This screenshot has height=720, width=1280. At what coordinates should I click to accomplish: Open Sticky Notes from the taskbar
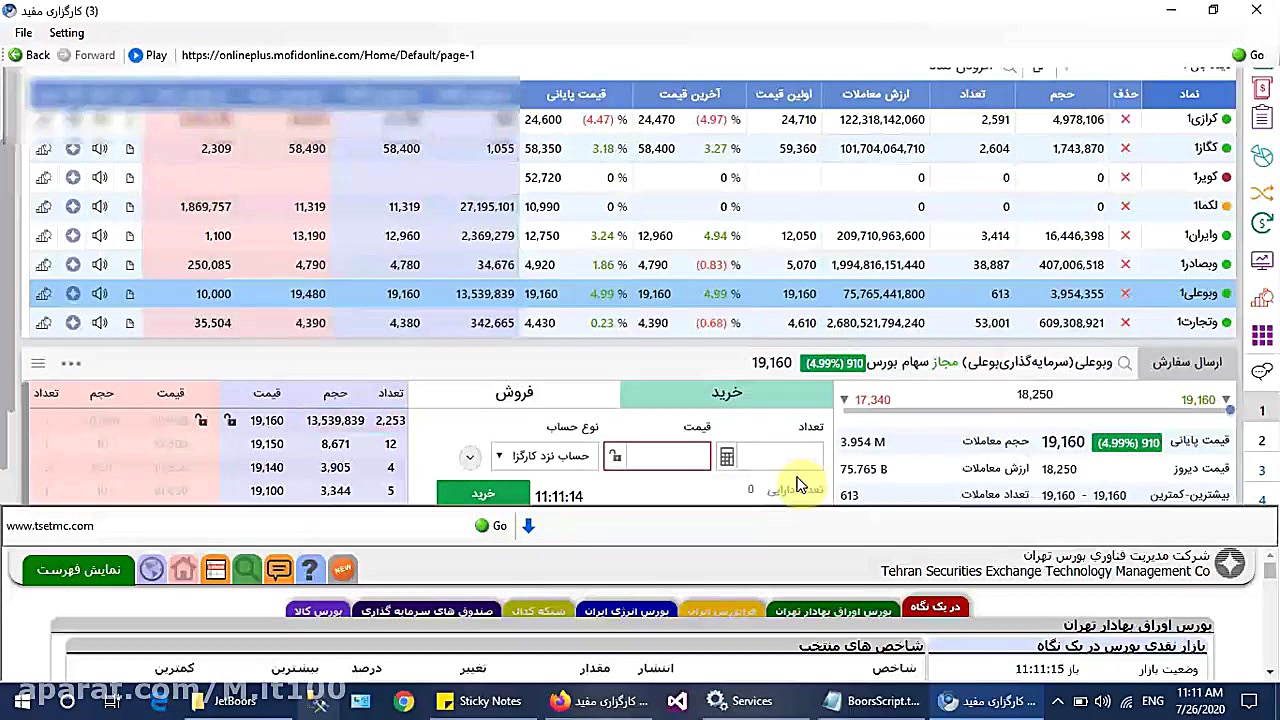[x=478, y=701]
